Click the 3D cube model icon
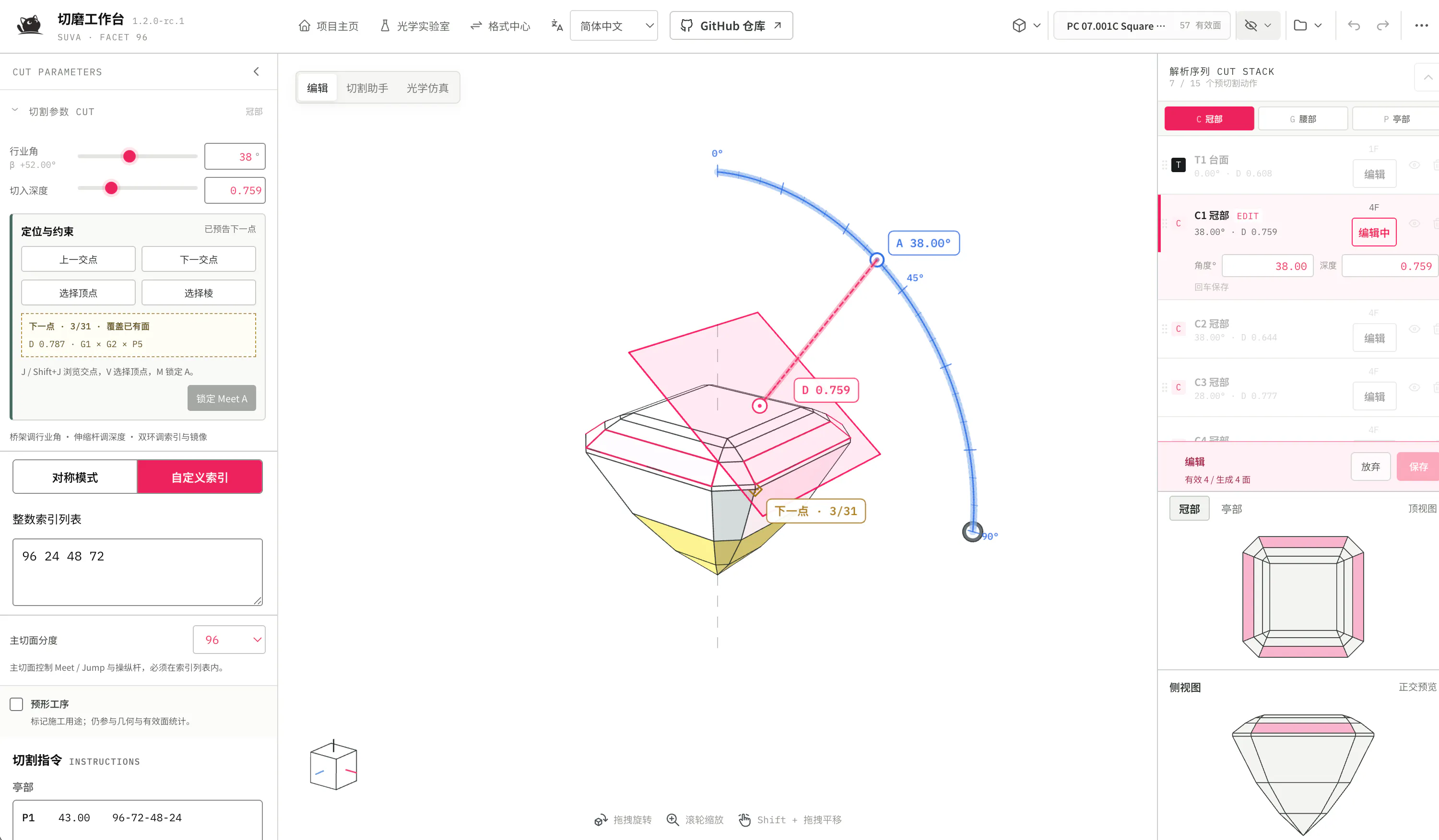The image size is (1439, 840). (x=1019, y=26)
